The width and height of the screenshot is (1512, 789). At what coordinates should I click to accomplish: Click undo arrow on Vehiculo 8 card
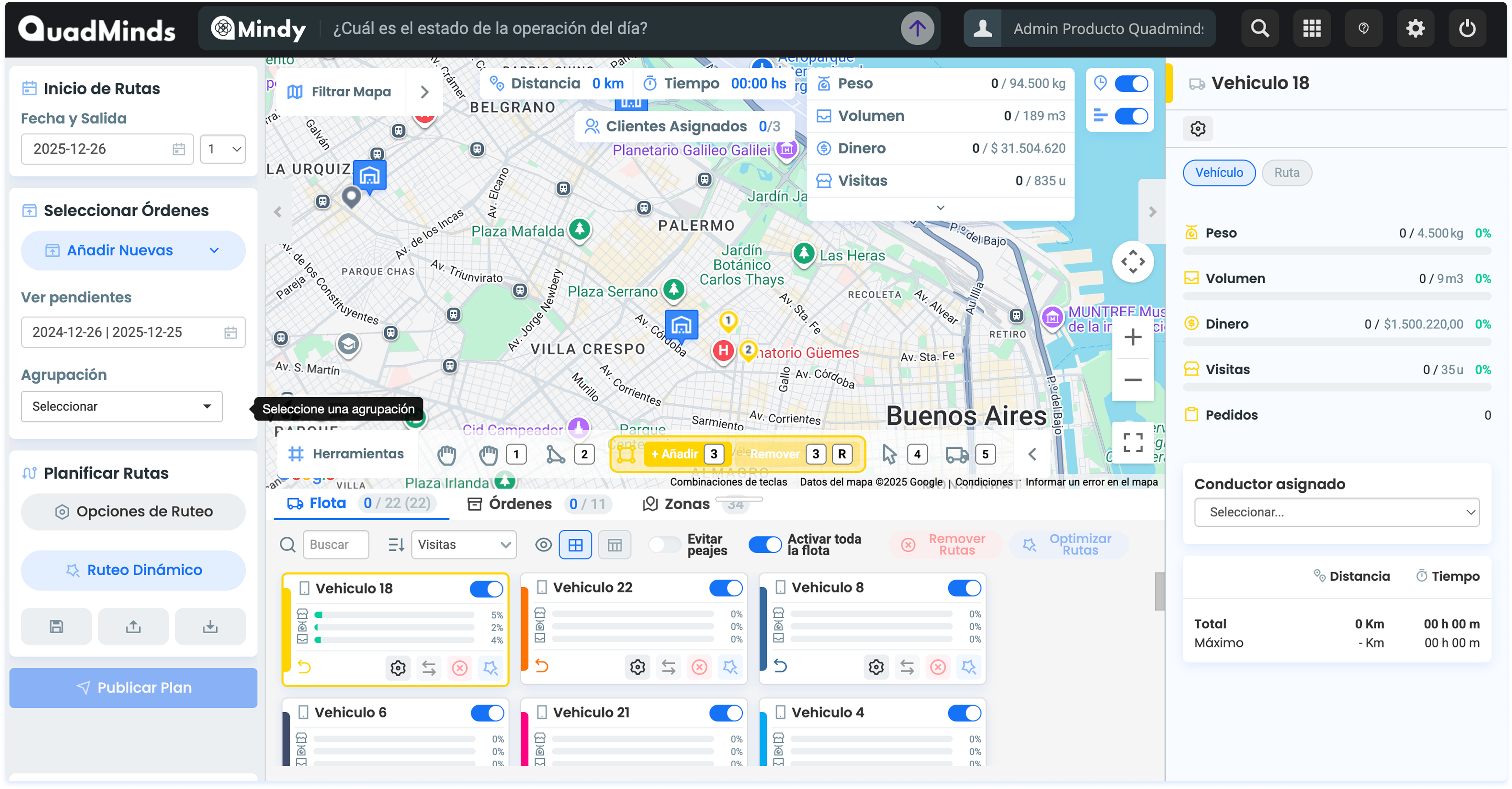tap(780, 666)
